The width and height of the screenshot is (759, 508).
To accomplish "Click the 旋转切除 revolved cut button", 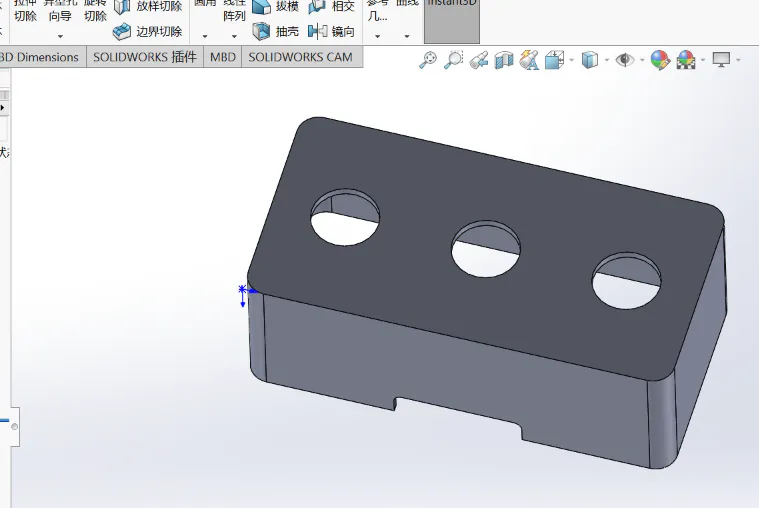I will [95, 11].
